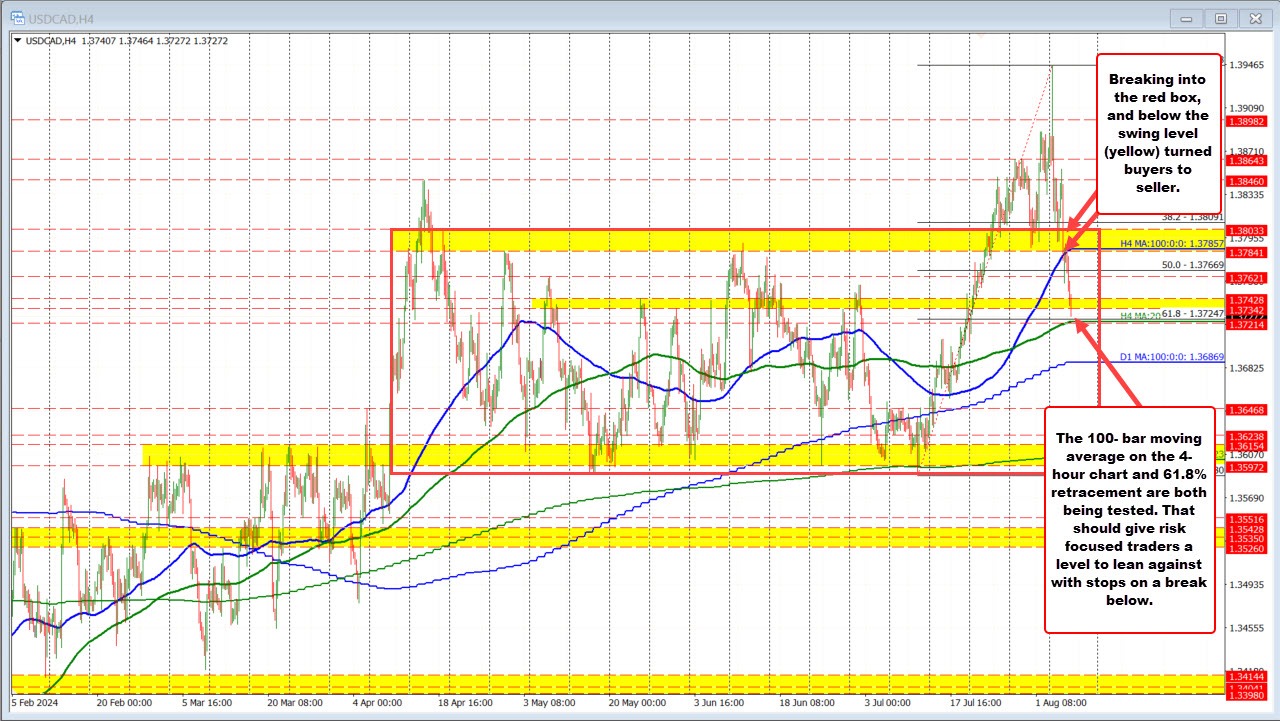Close the USDCAD,H4 chart window

click(x=1253, y=17)
